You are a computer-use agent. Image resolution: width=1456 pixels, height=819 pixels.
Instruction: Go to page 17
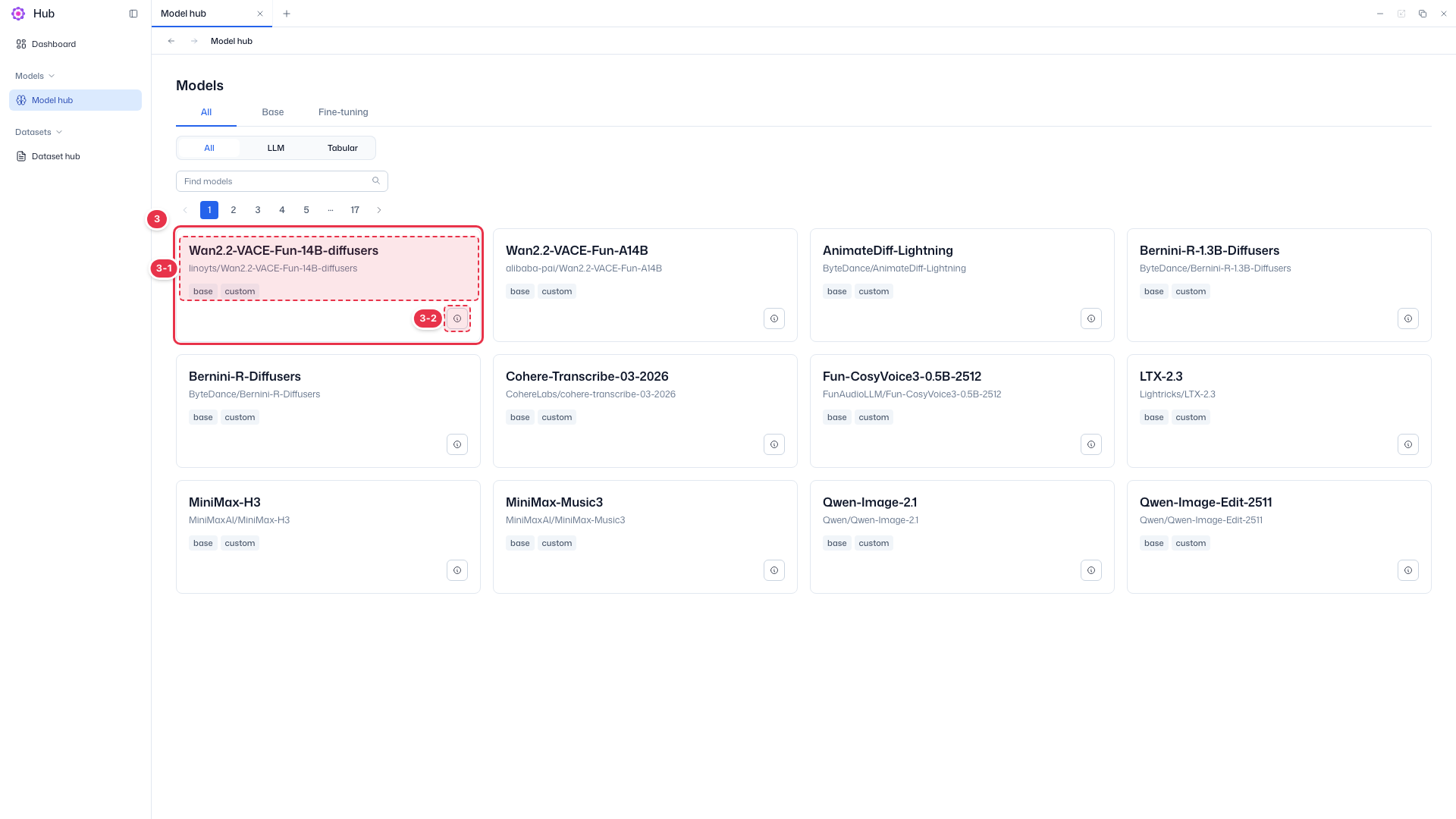point(355,210)
